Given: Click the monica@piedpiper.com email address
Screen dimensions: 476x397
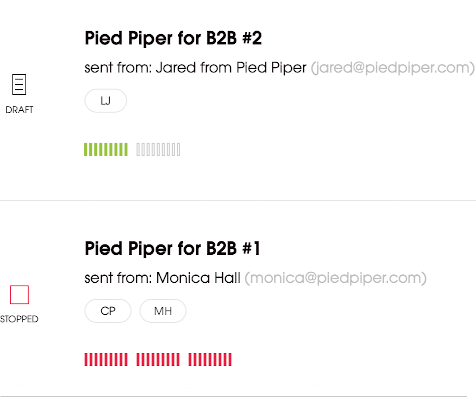Looking at the screenshot, I should 336,278.
